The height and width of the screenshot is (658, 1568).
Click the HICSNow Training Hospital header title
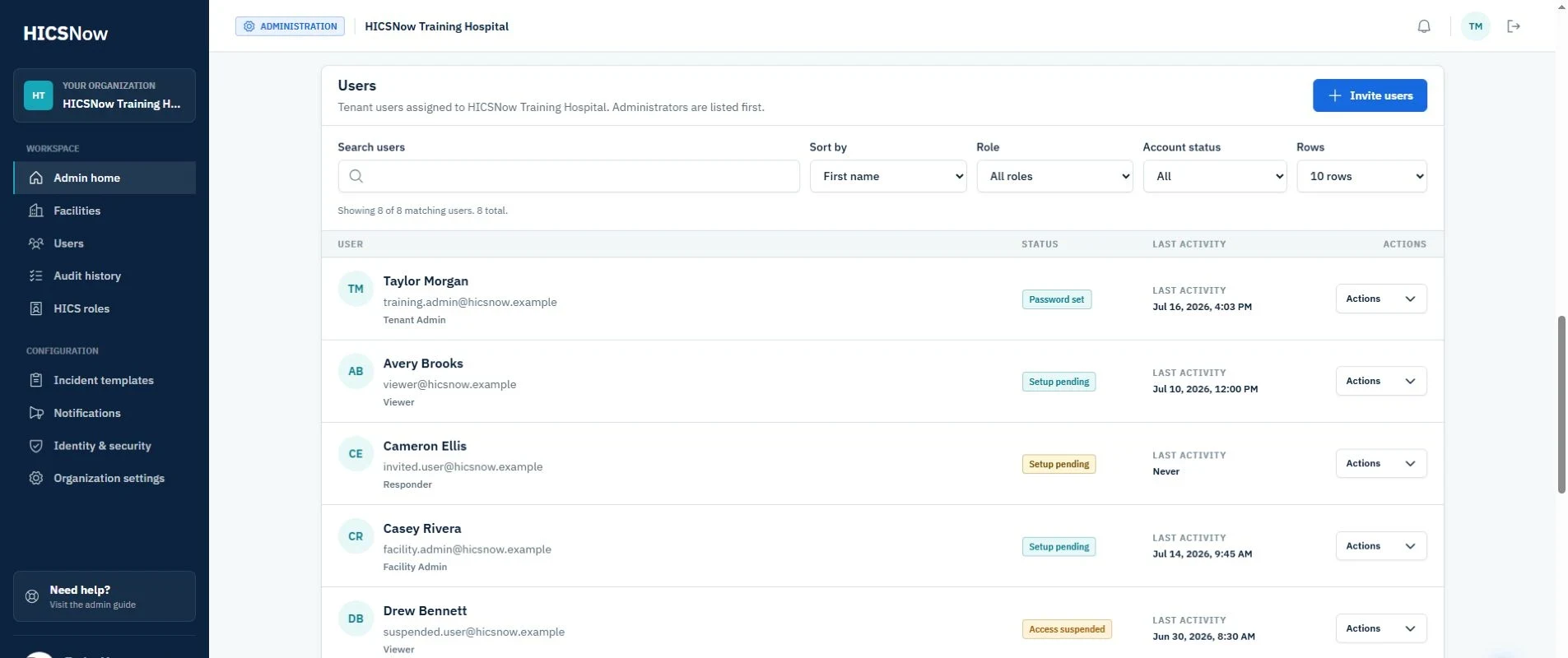(x=436, y=26)
